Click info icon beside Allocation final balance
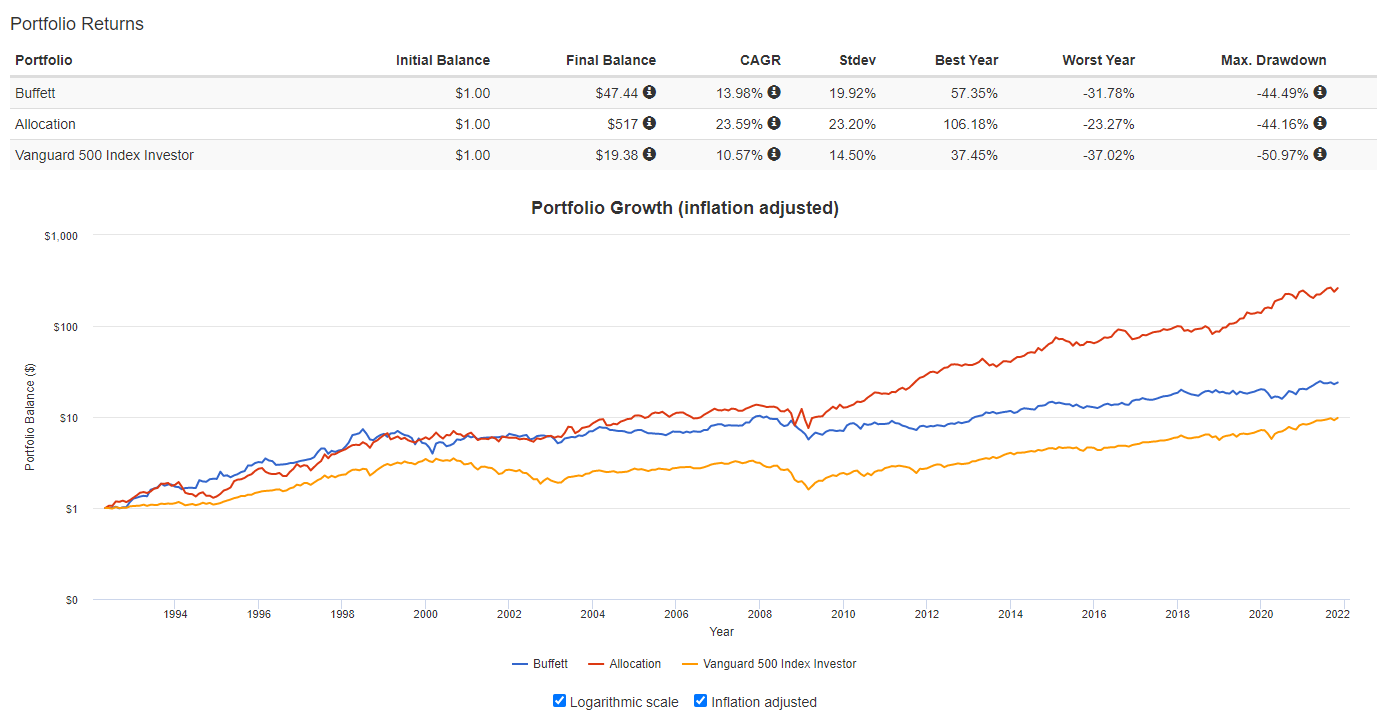 [x=649, y=123]
